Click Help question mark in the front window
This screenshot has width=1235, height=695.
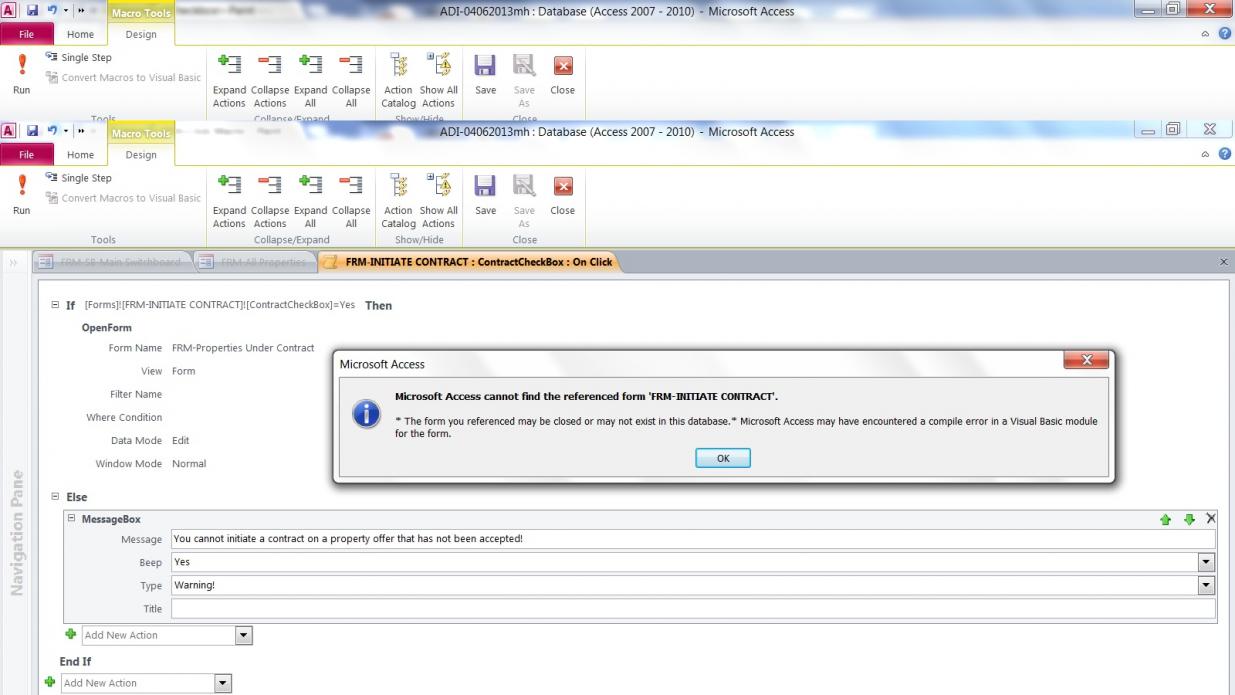click(1224, 155)
